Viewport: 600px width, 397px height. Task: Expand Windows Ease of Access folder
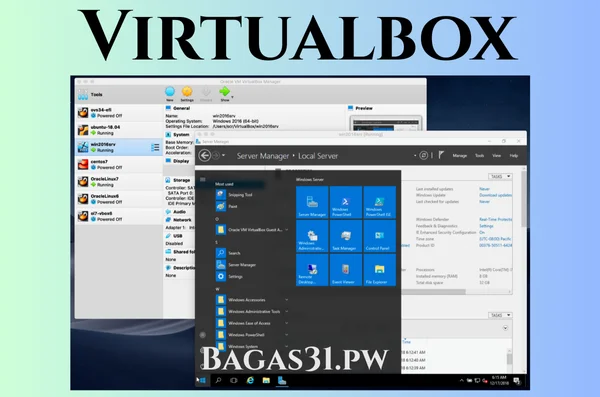pyautogui.click(x=252, y=323)
